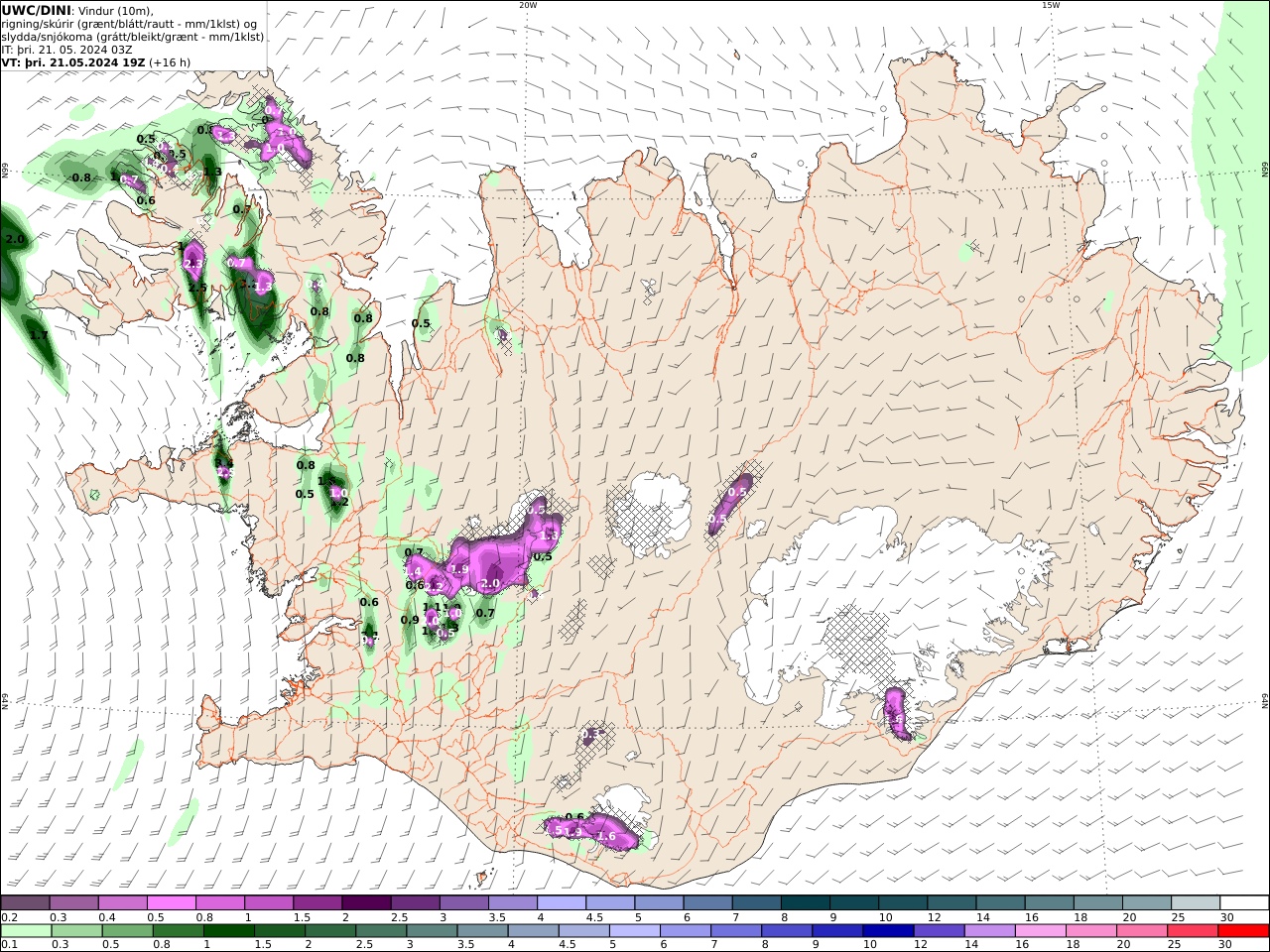
Task: Click the '0.2' label on the snow legend
Action: pos(9,917)
